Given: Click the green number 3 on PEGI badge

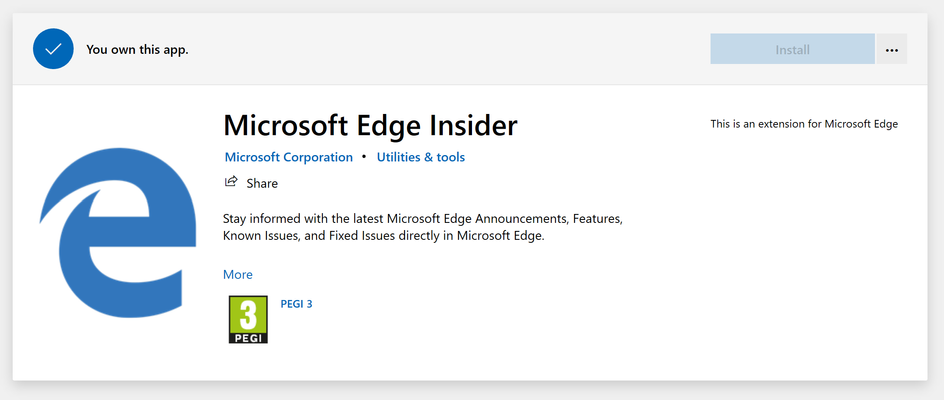Looking at the screenshot, I should tap(248, 314).
